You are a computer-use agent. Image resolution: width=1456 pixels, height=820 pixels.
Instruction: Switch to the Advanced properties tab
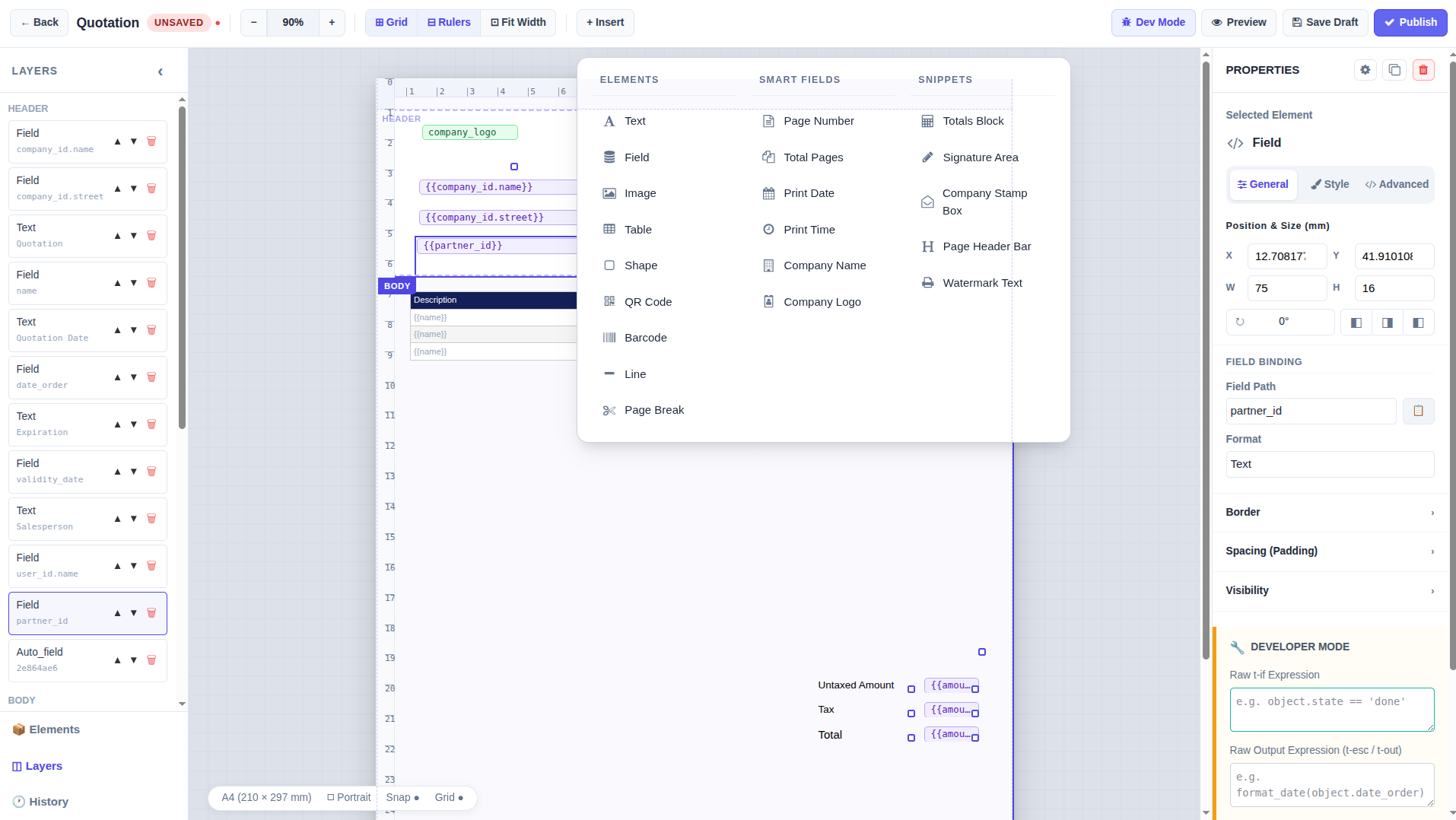pyautogui.click(x=1397, y=185)
